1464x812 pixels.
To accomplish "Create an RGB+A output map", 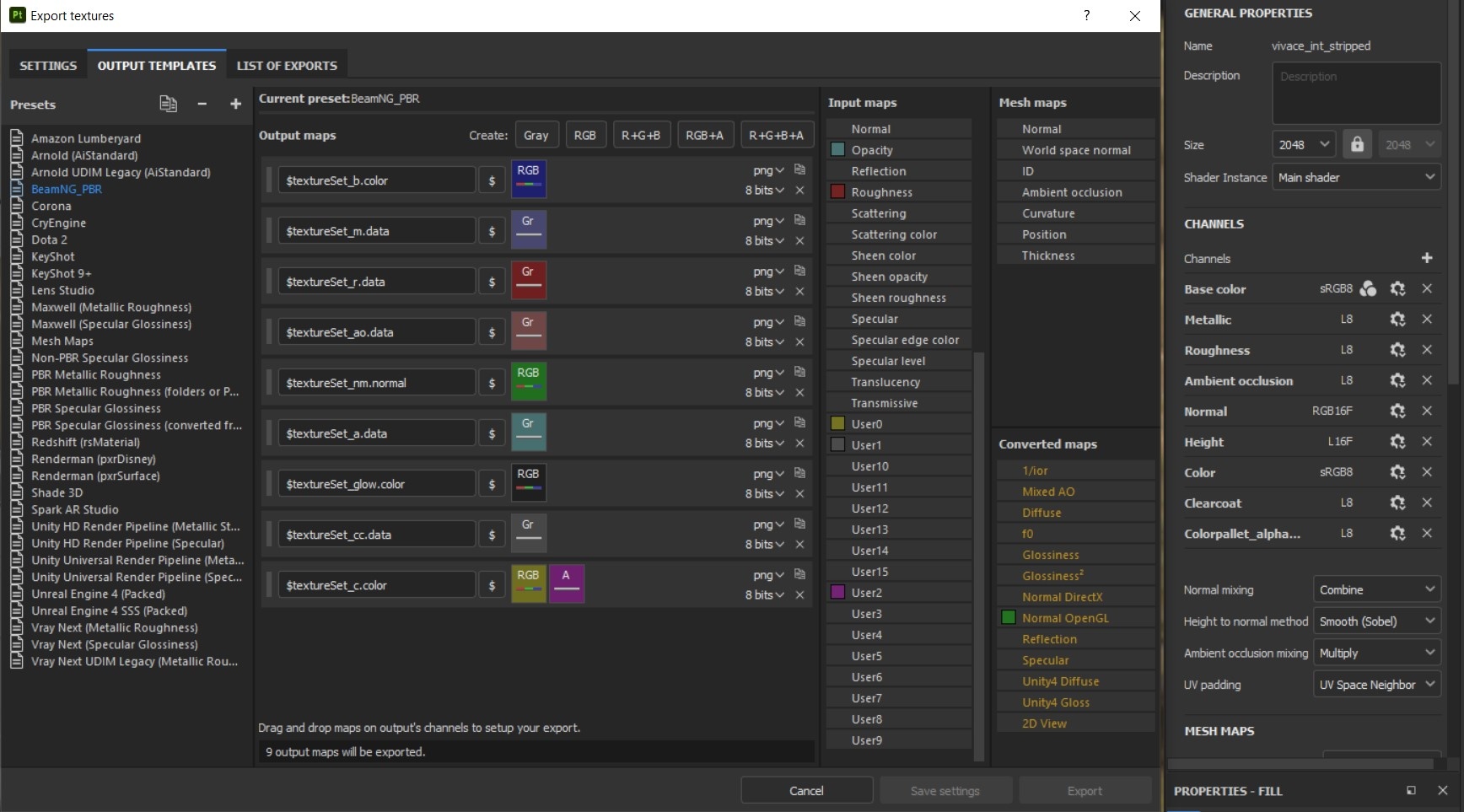I will click(x=704, y=135).
